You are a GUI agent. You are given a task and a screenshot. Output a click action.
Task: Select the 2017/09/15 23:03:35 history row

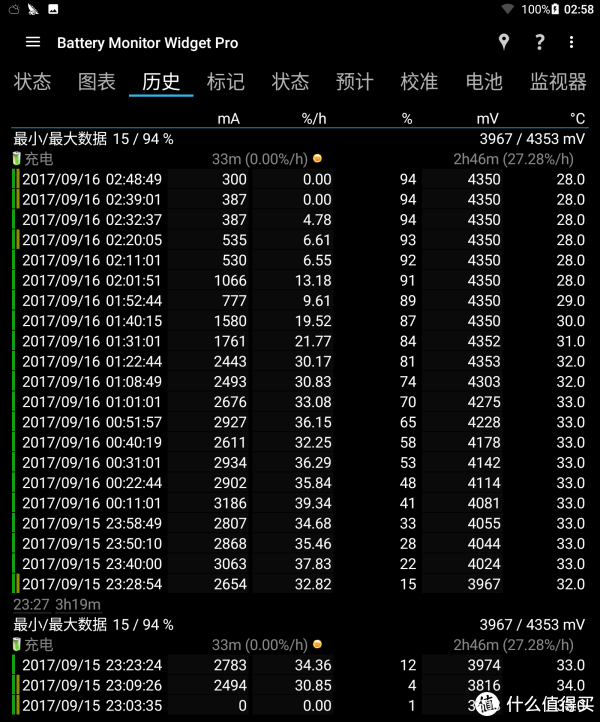pos(299,705)
